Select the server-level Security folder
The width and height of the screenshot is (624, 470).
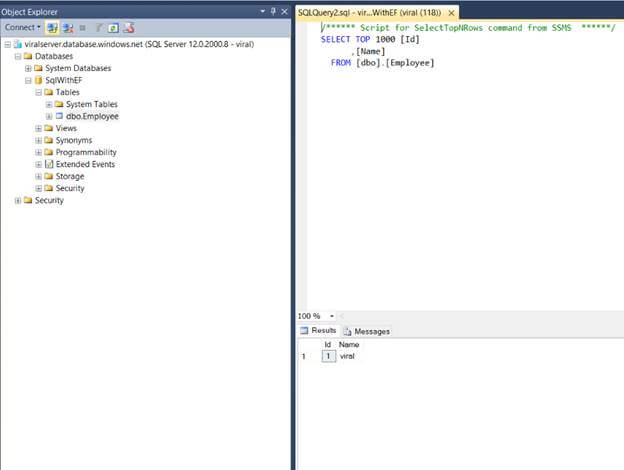pyautogui.click(x=49, y=200)
